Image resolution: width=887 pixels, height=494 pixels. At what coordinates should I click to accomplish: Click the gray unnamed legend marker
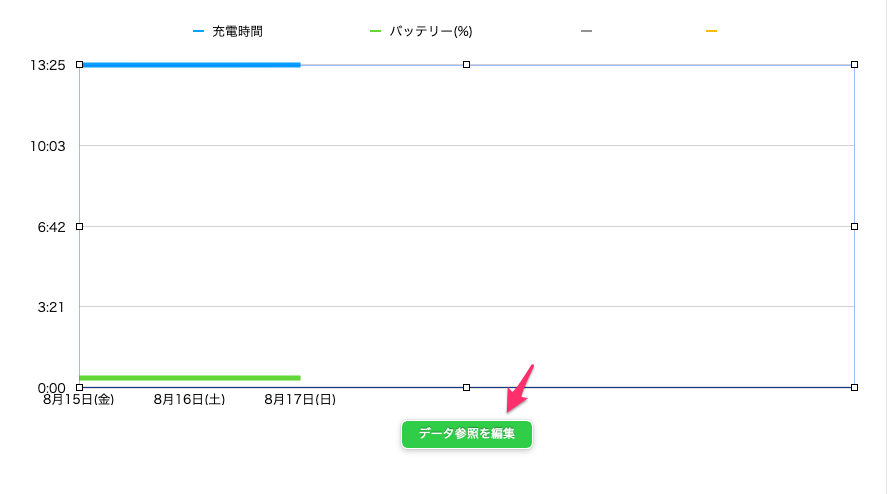click(586, 31)
